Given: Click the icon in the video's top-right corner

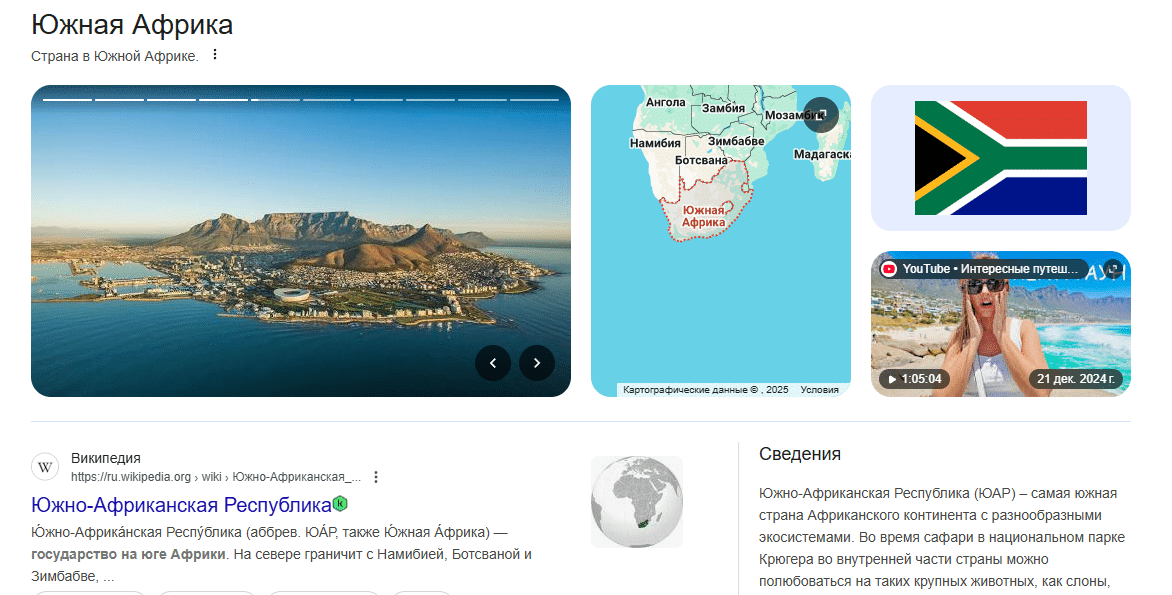Looking at the screenshot, I should click(x=1112, y=269).
